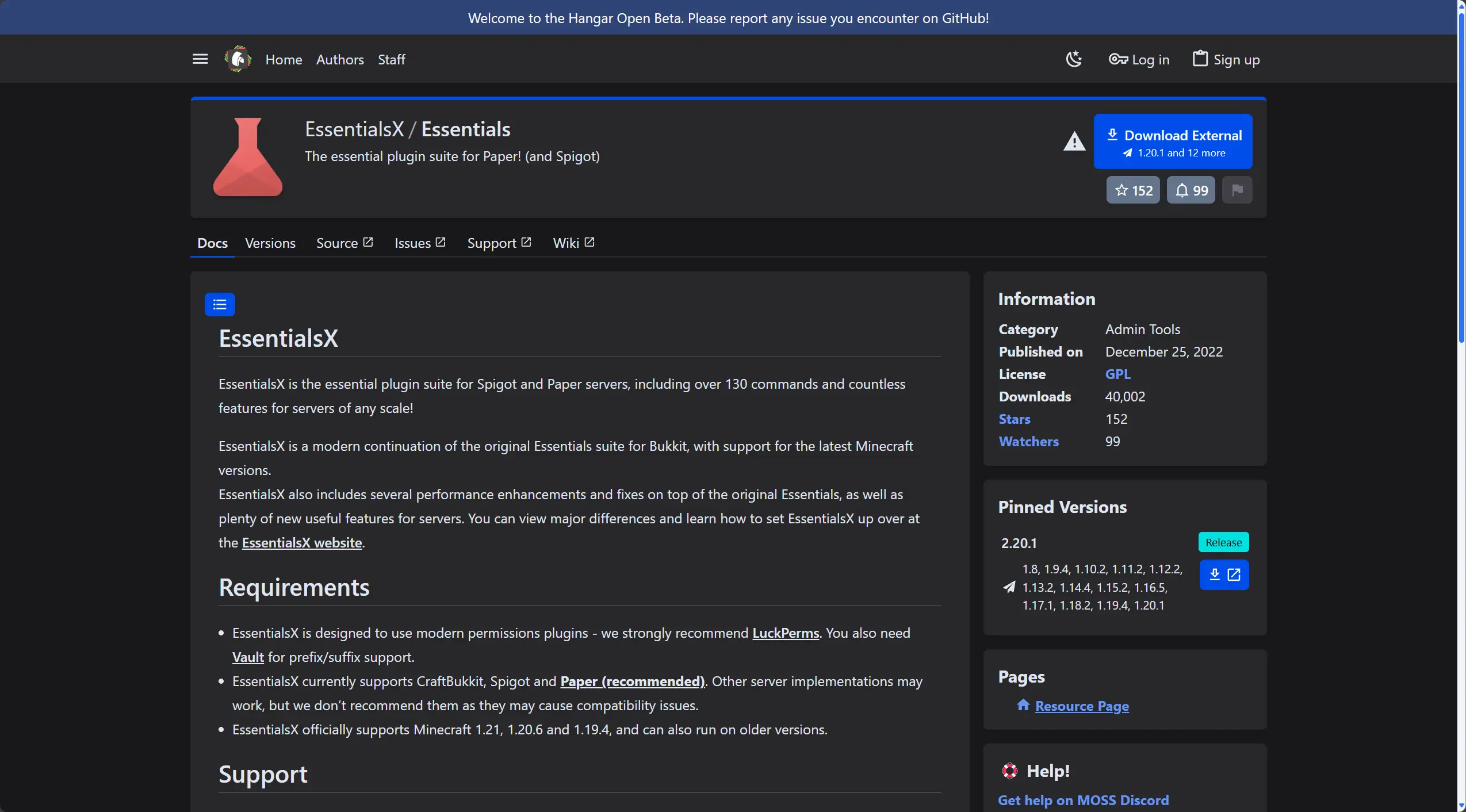Select the Source external tab
1466x812 pixels.
pyautogui.click(x=345, y=242)
